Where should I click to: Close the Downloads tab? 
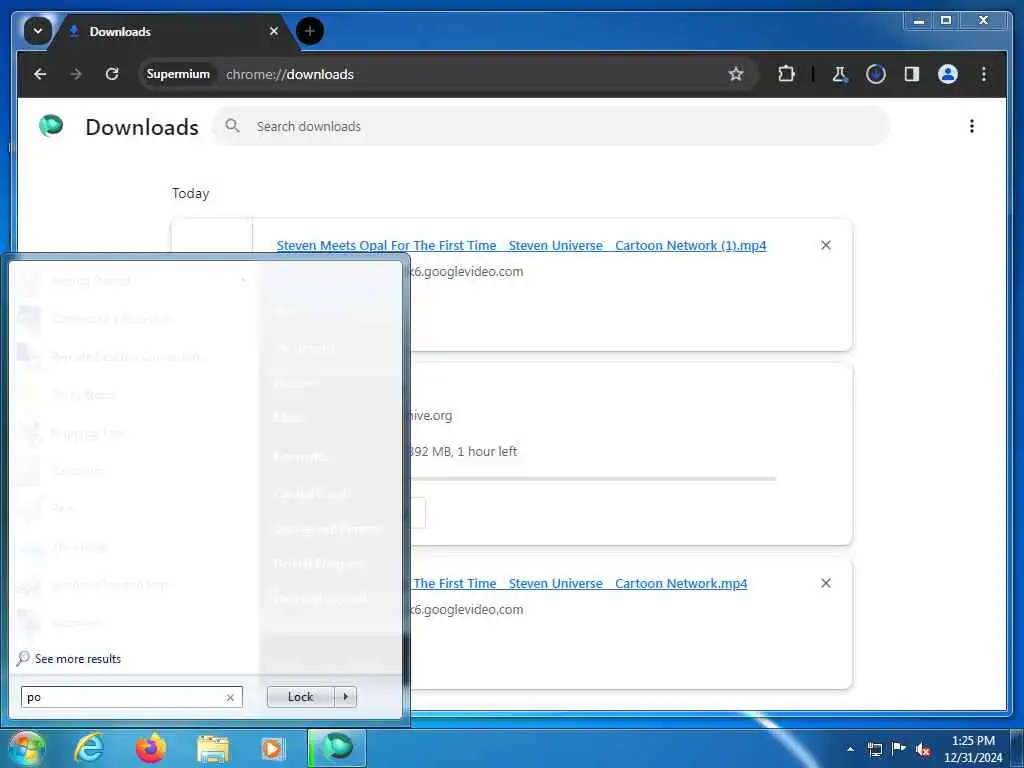click(274, 31)
